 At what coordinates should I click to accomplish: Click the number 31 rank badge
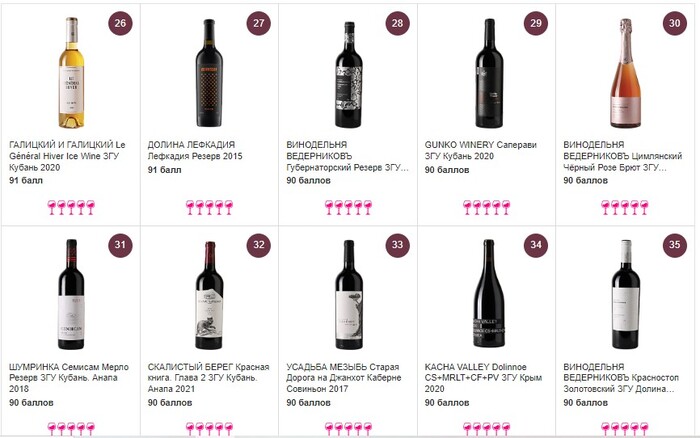(x=121, y=244)
